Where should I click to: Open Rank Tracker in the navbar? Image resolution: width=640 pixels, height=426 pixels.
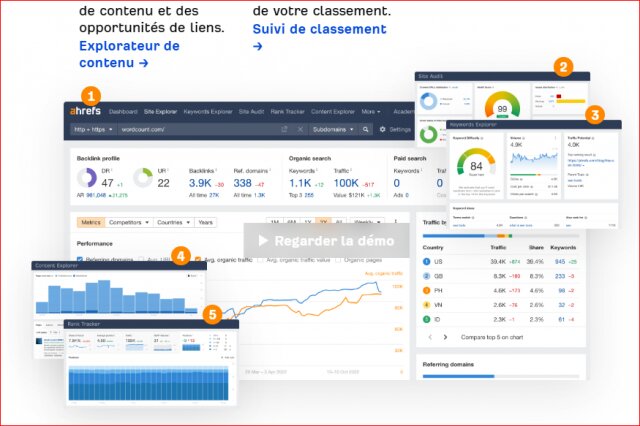pos(287,111)
